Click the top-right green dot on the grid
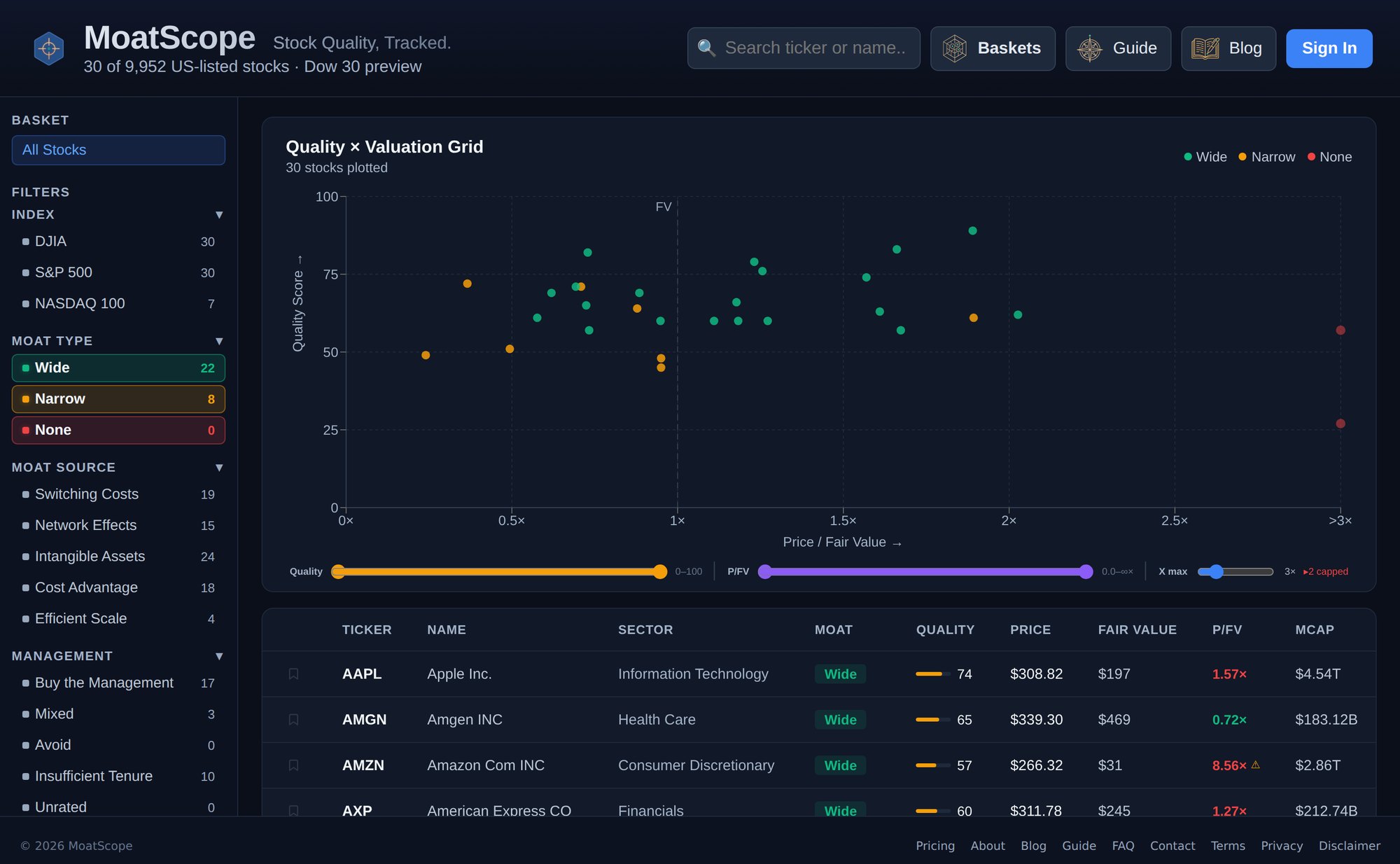Screen dimensions: 1400x864 (972, 230)
